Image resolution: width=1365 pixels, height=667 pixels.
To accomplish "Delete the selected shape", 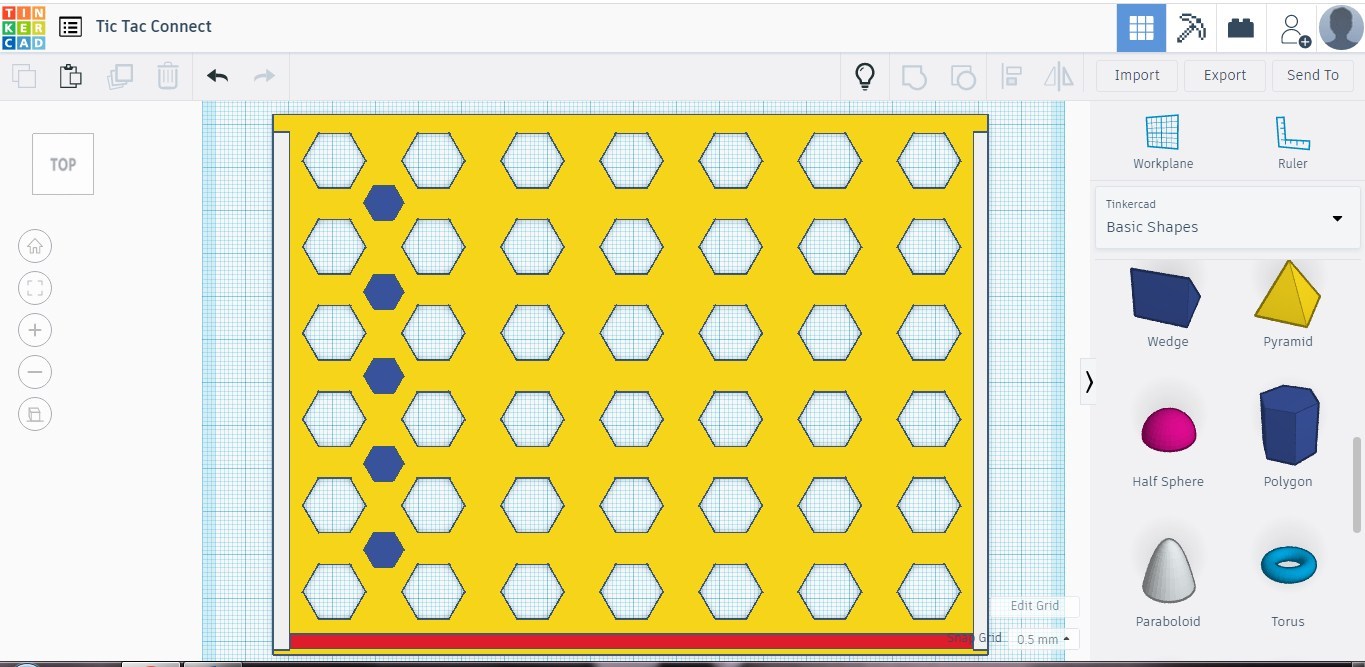I will pyautogui.click(x=167, y=75).
